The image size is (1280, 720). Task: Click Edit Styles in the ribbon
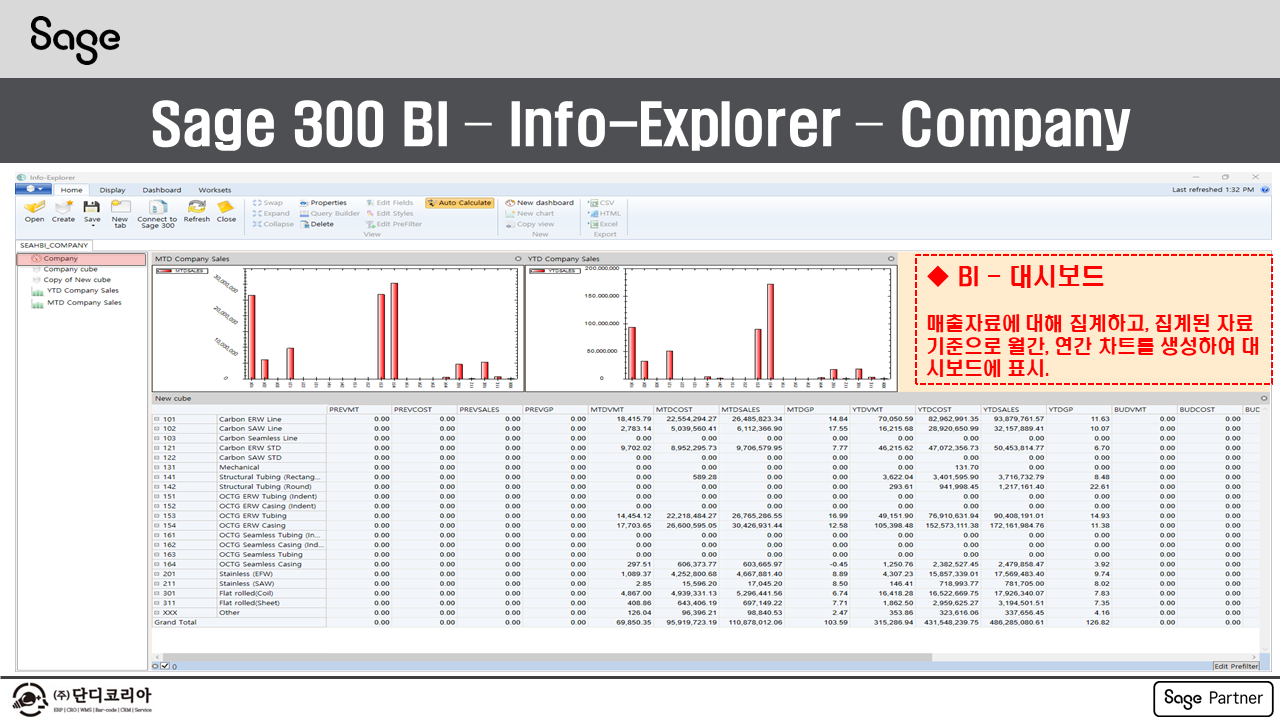(390, 213)
